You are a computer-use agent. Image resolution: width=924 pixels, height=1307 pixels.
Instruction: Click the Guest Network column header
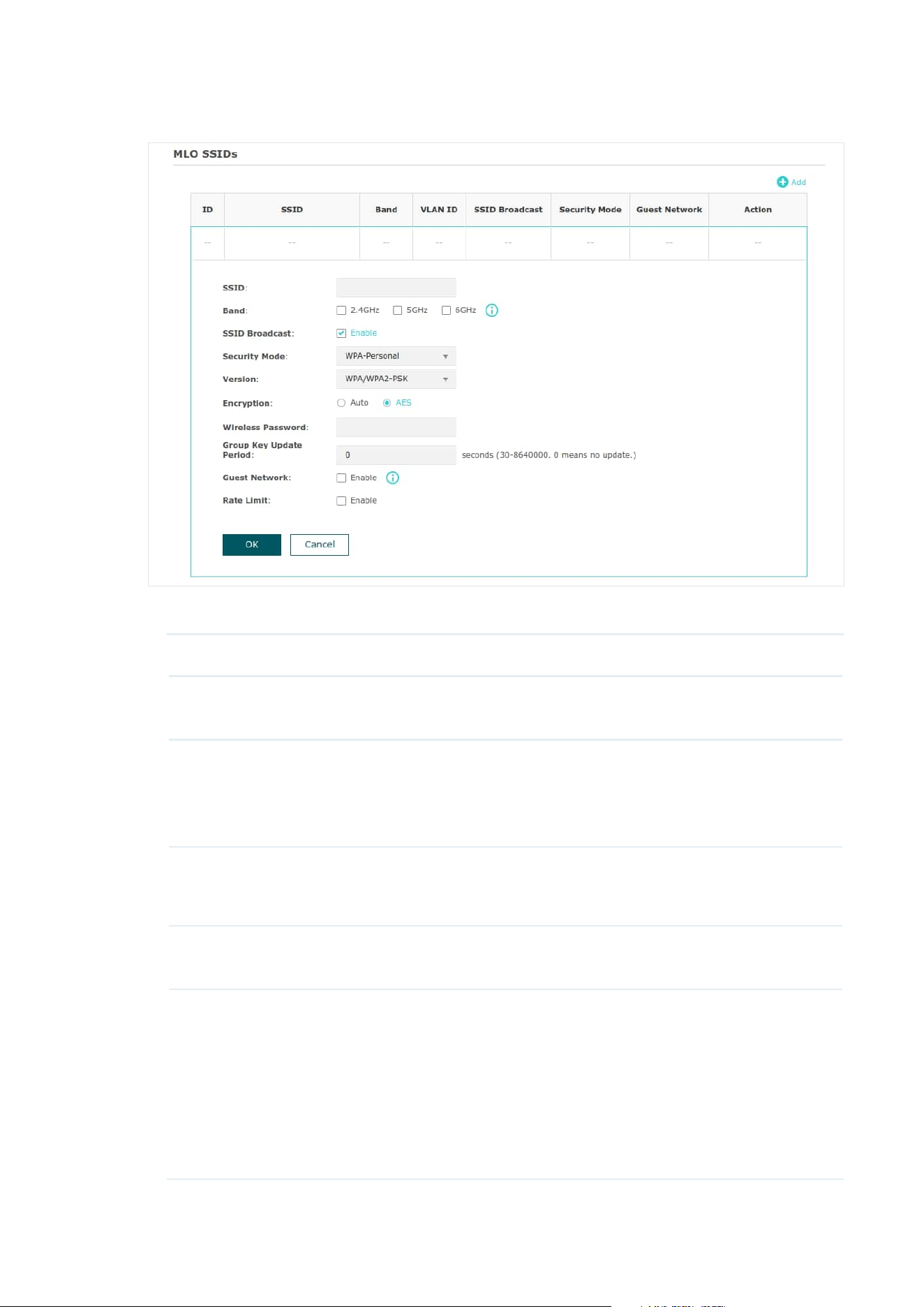point(669,209)
